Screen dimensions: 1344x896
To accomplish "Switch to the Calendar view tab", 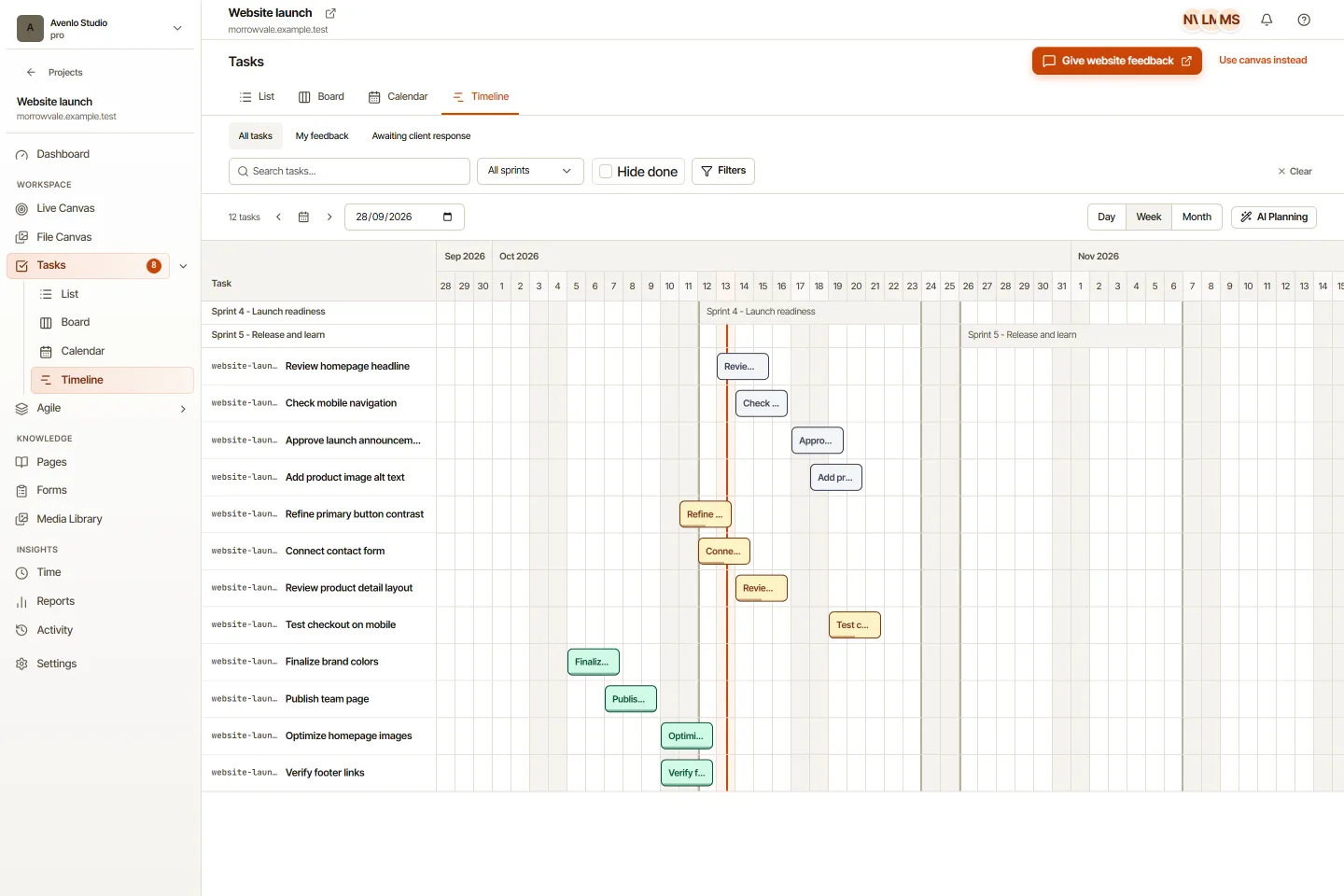I will 398,97.
